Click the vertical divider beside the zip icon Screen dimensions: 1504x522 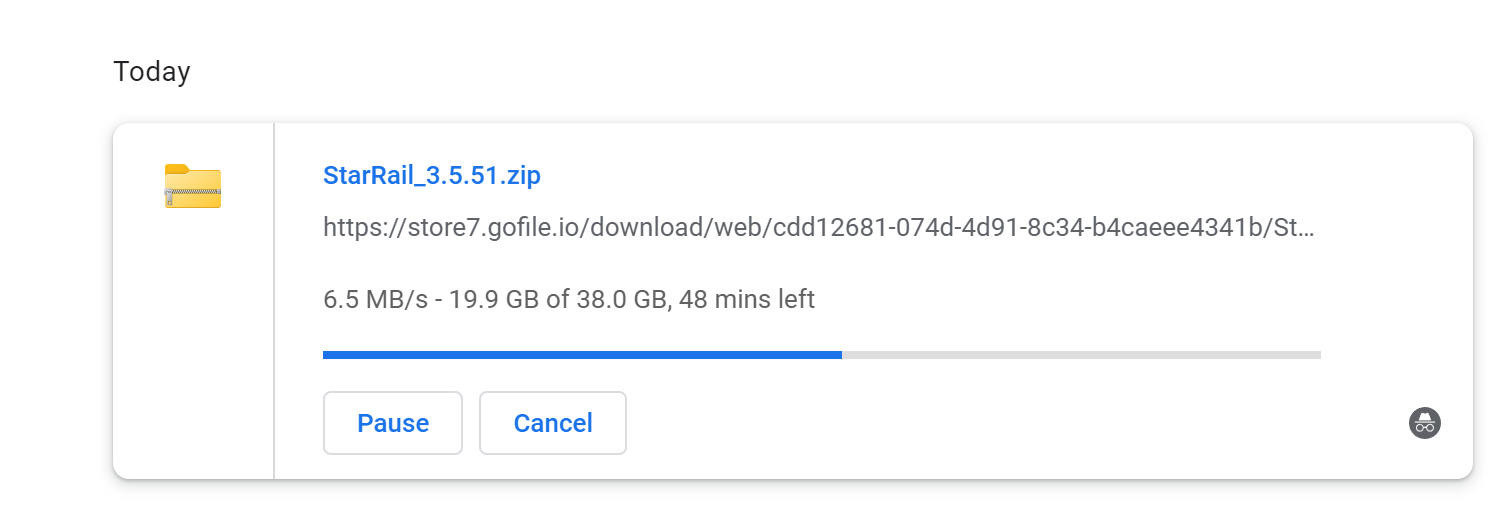tap(274, 300)
